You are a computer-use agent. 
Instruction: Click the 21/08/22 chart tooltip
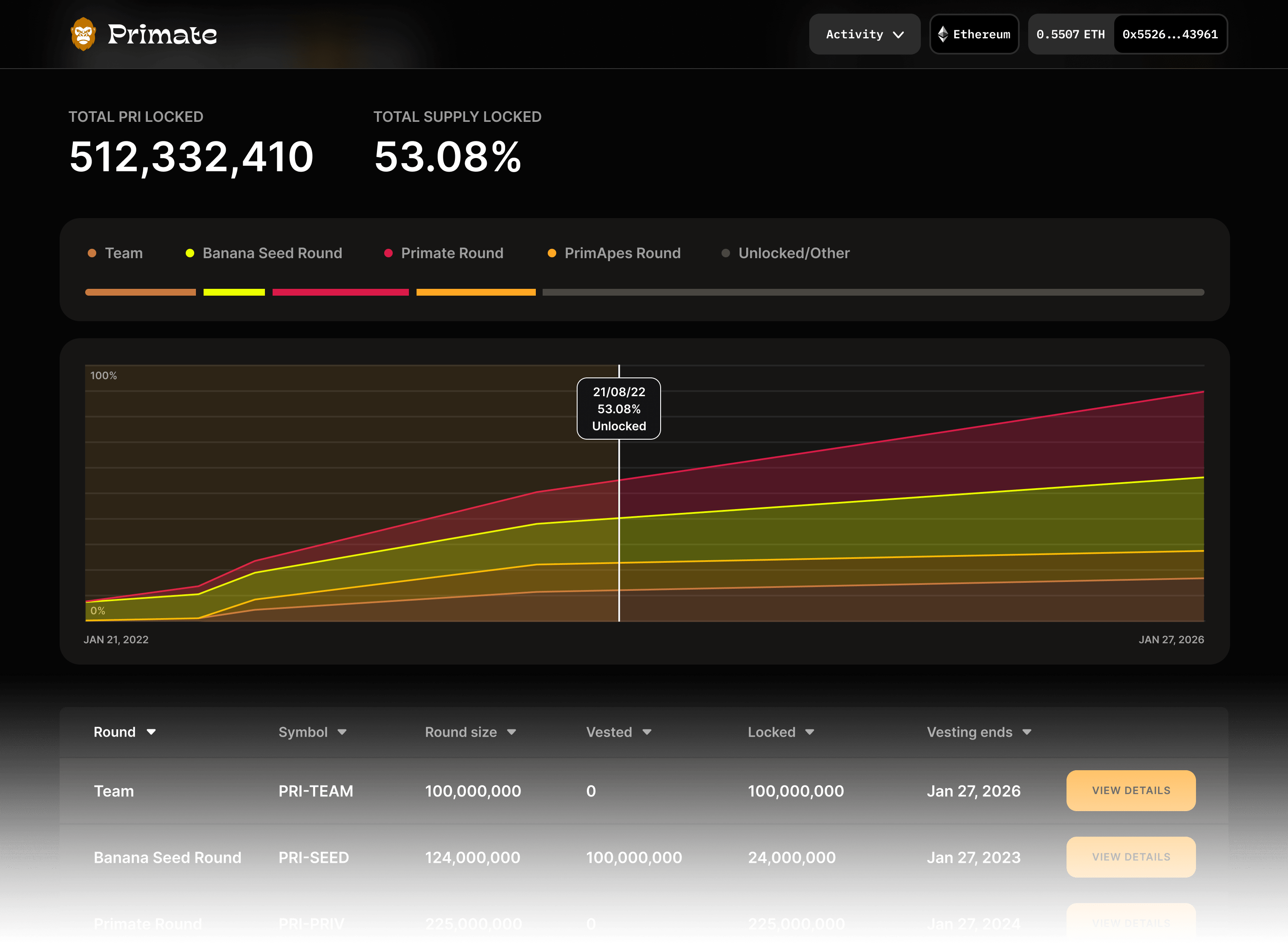(619, 408)
